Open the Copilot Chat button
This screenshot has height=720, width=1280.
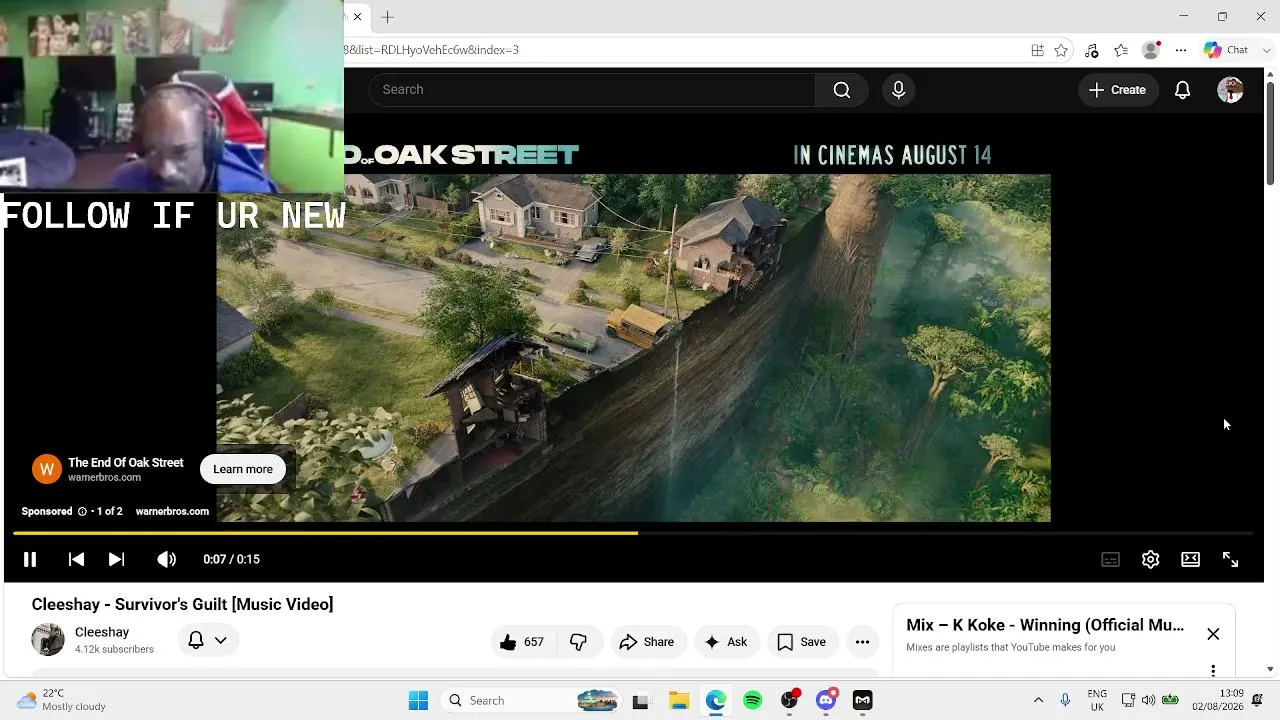click(1226, 50)
